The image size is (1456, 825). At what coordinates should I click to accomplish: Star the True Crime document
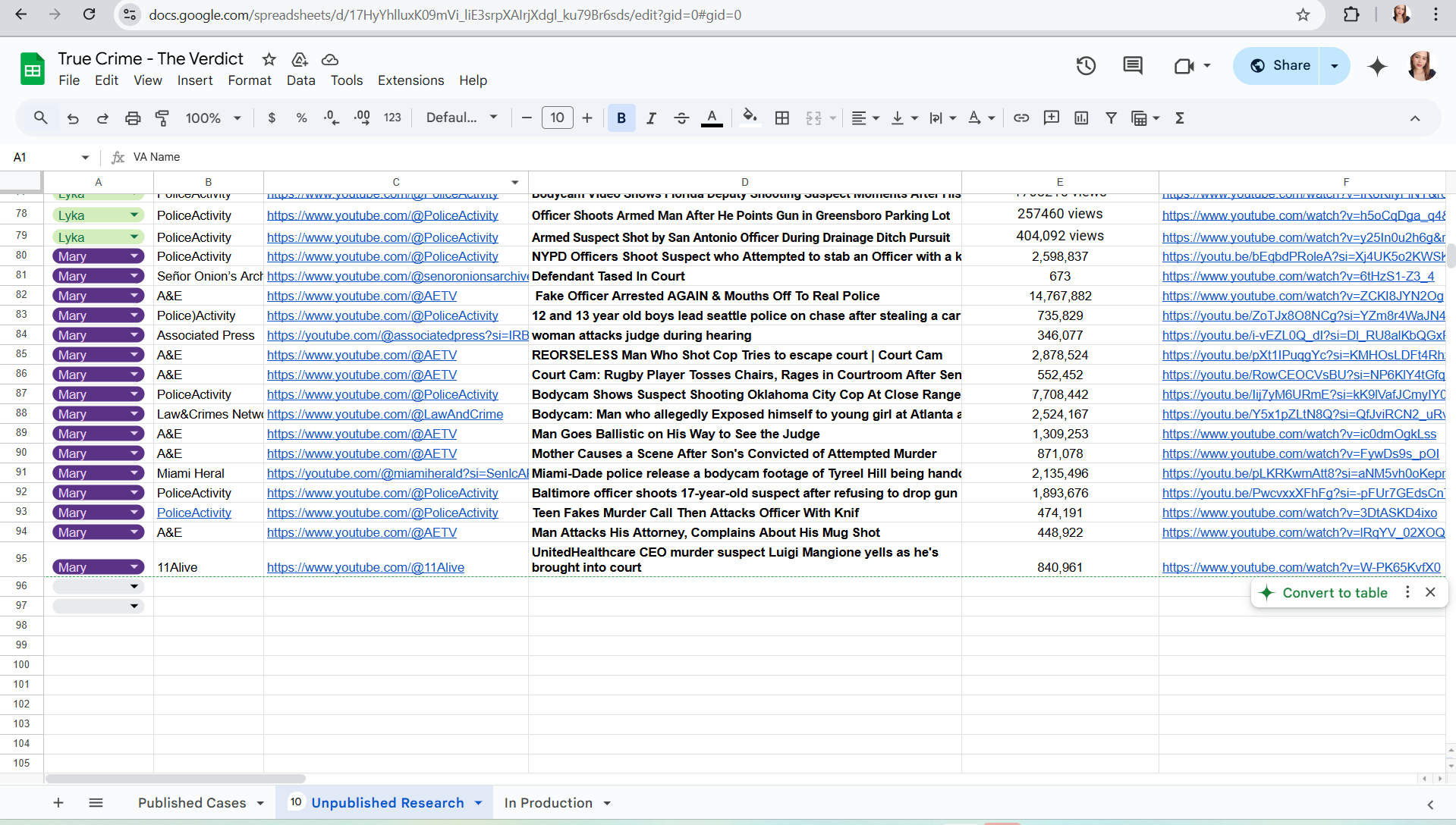[269, 59]
